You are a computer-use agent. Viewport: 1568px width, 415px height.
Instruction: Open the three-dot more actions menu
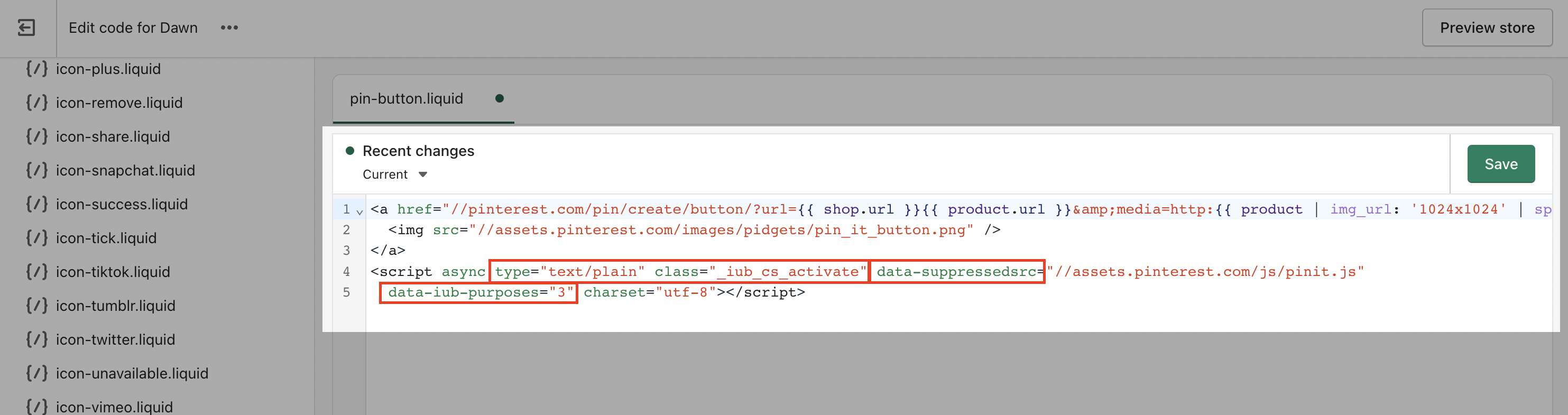[229, 28]
